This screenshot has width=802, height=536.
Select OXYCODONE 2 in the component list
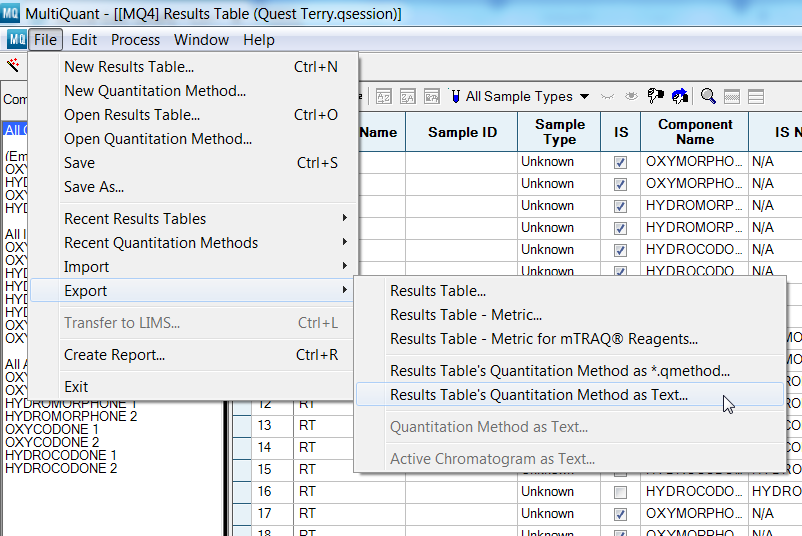[52, 442]
